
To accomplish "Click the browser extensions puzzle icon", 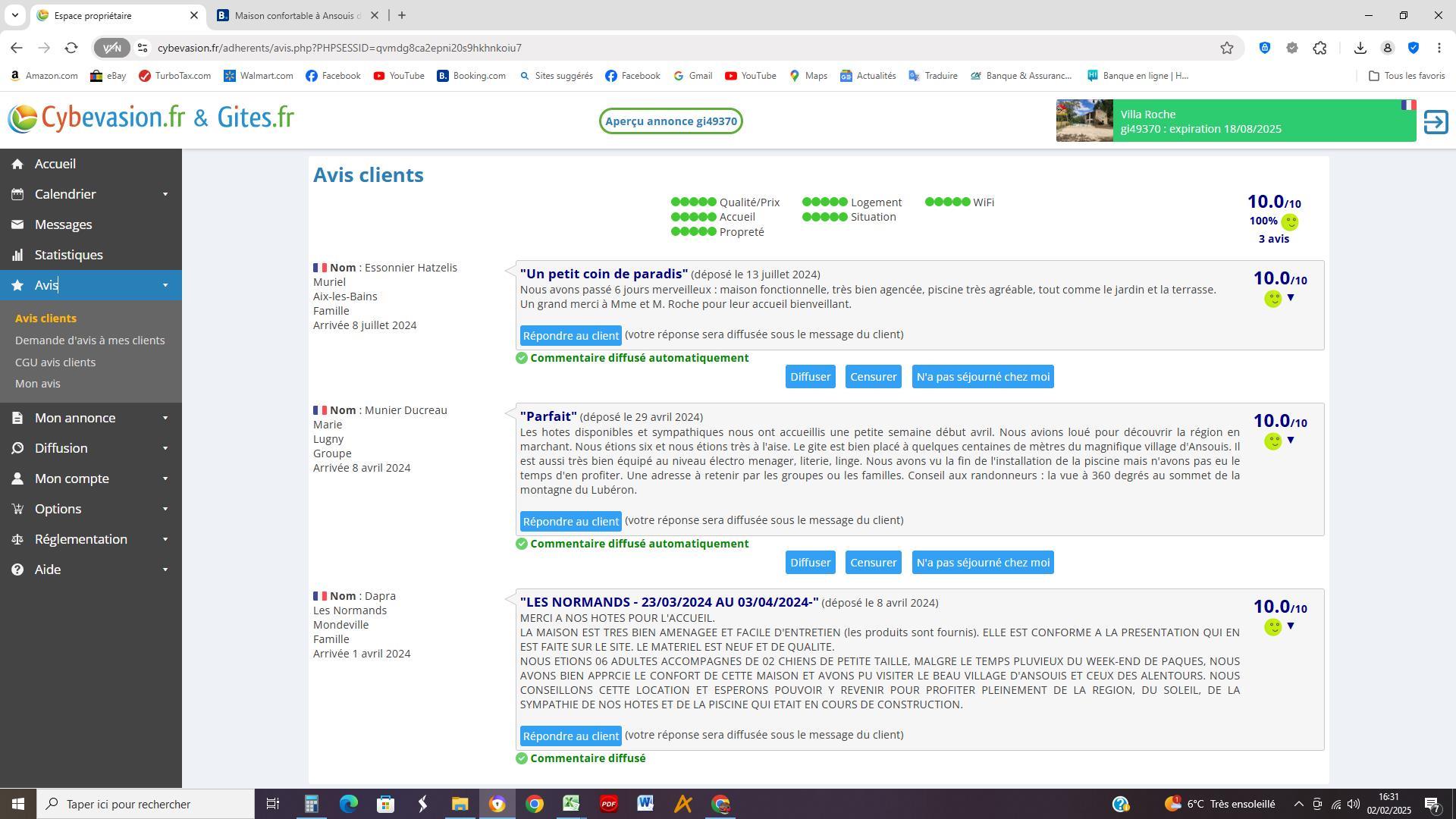I will (1319, 48).
